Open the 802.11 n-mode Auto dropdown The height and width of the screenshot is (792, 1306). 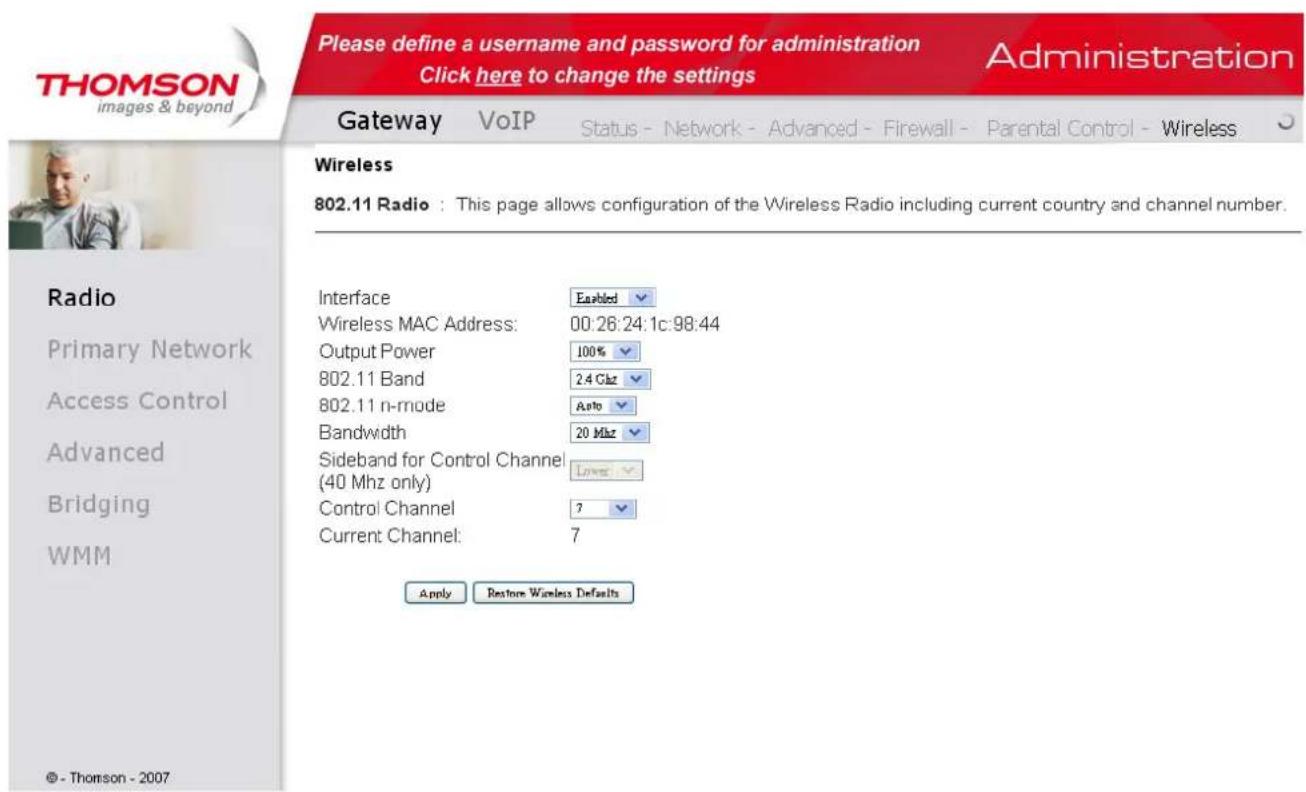click(603, 406)
